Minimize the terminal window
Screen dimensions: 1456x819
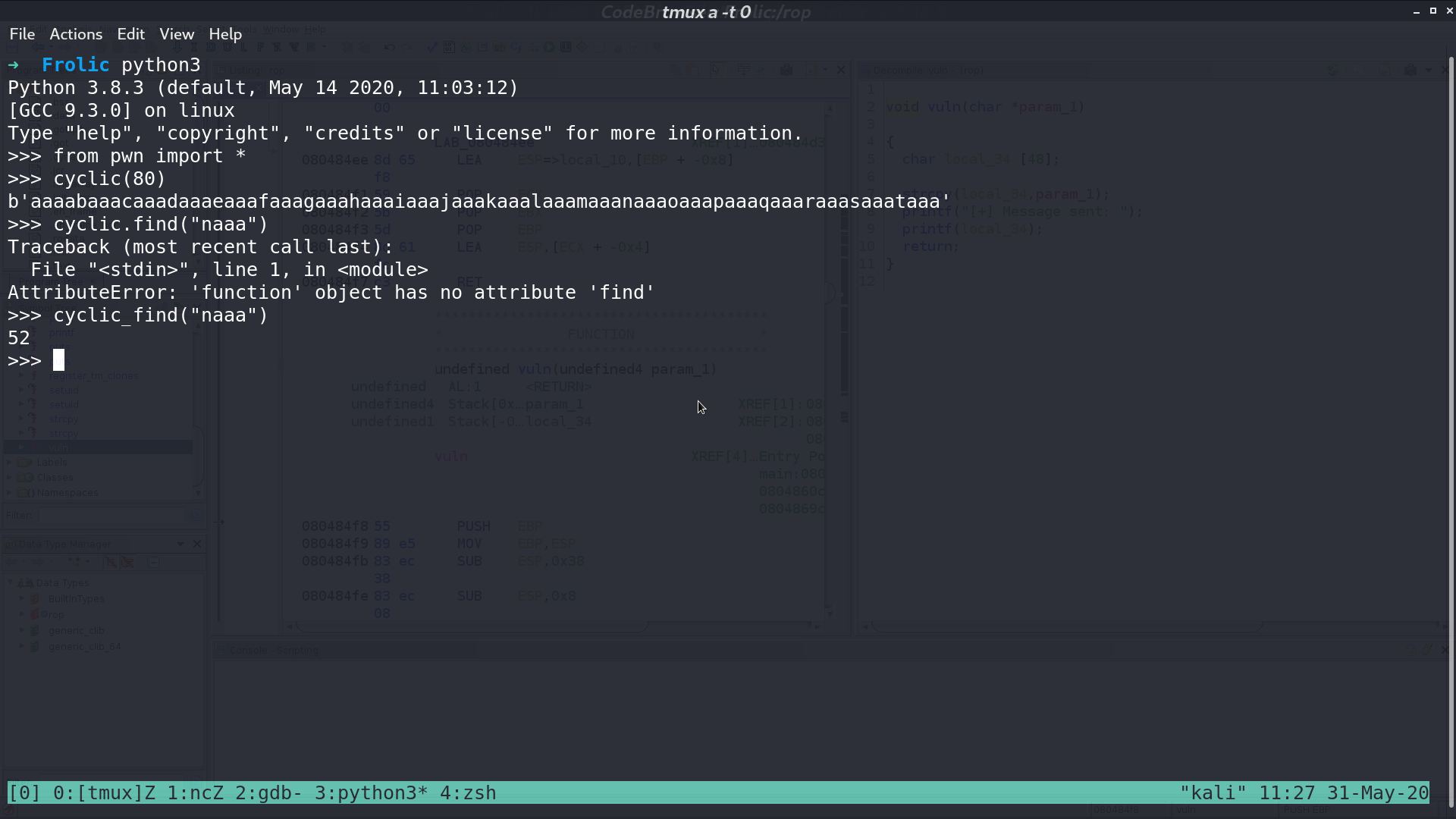point(1416,11)
